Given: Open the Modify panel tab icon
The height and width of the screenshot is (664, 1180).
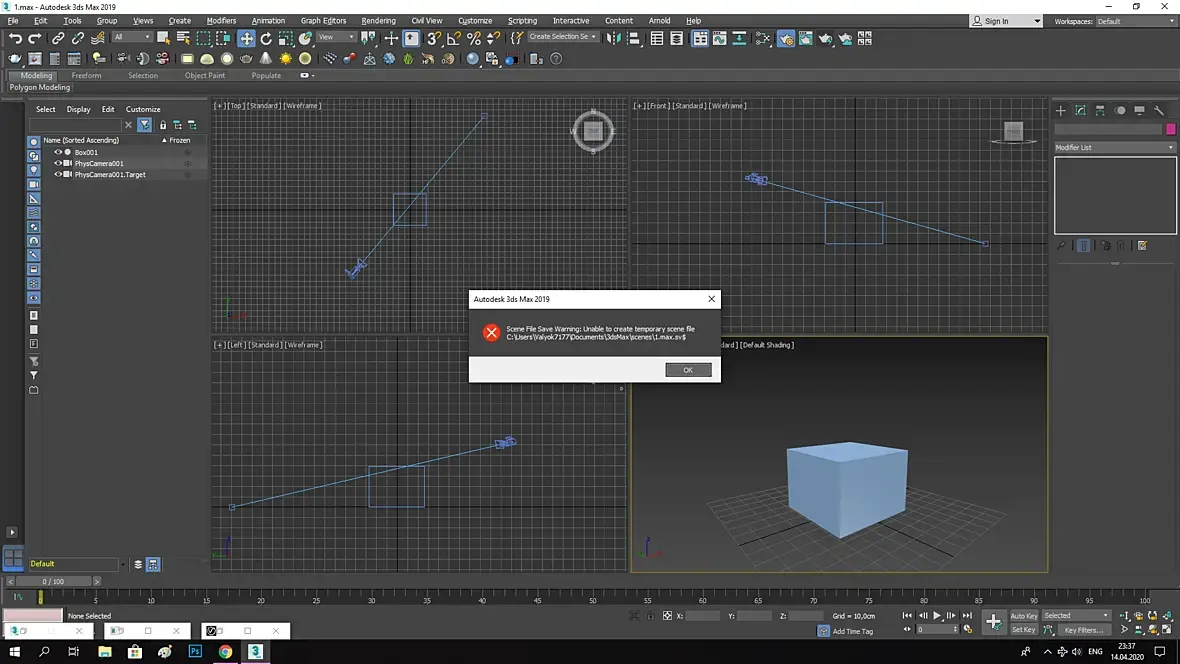Looking at the screenshot, I should (x=1081, y=110).
